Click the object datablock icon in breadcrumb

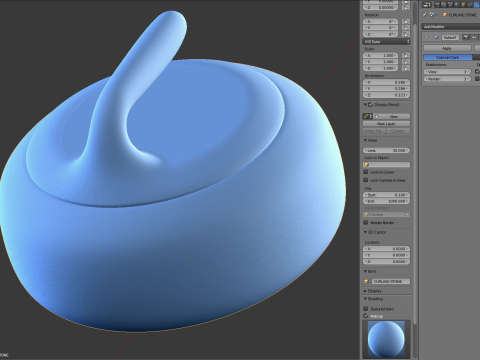[432, 15]
